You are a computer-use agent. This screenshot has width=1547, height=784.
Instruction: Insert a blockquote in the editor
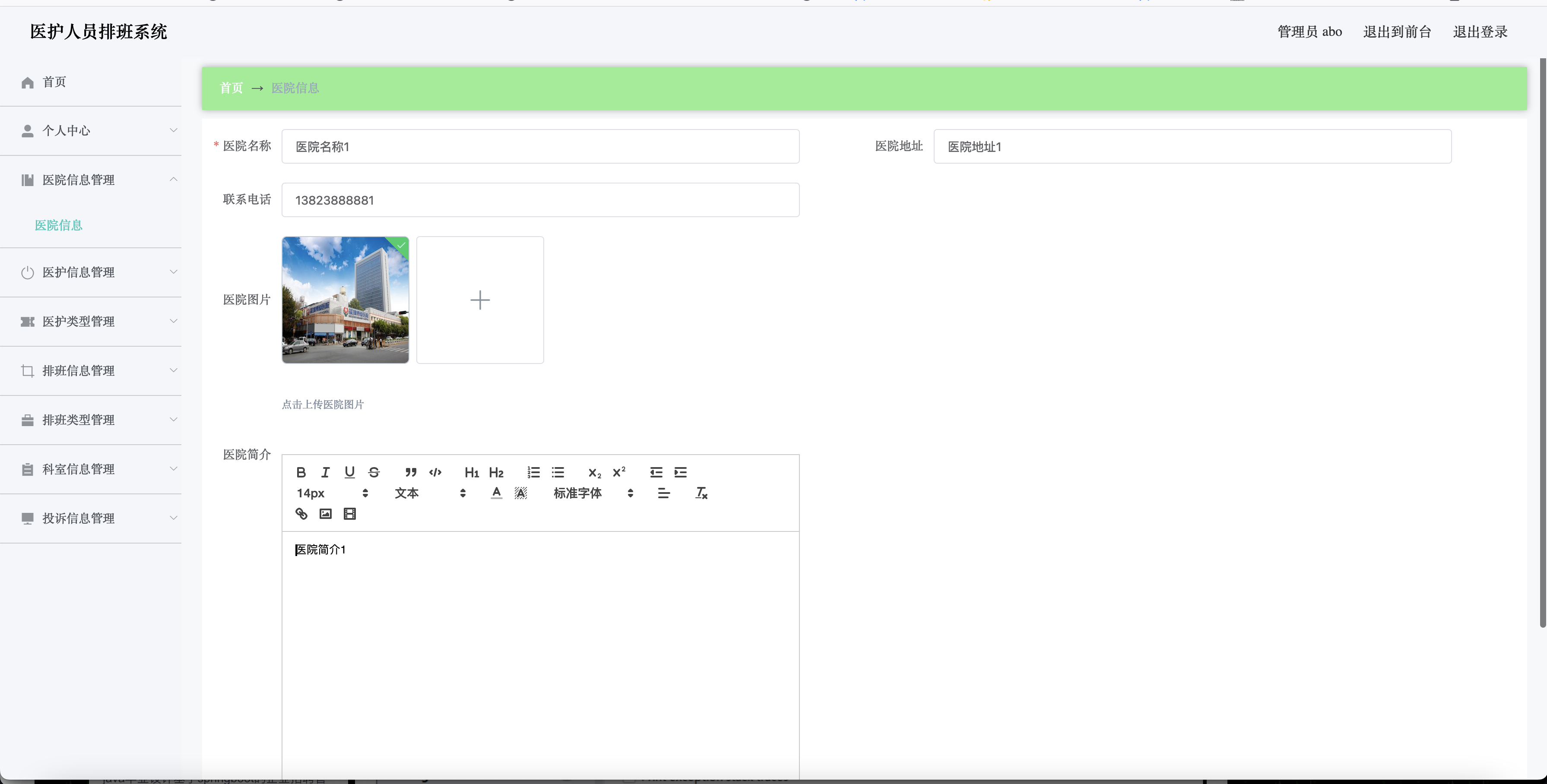pyautogui.click(x=411, y=472)
